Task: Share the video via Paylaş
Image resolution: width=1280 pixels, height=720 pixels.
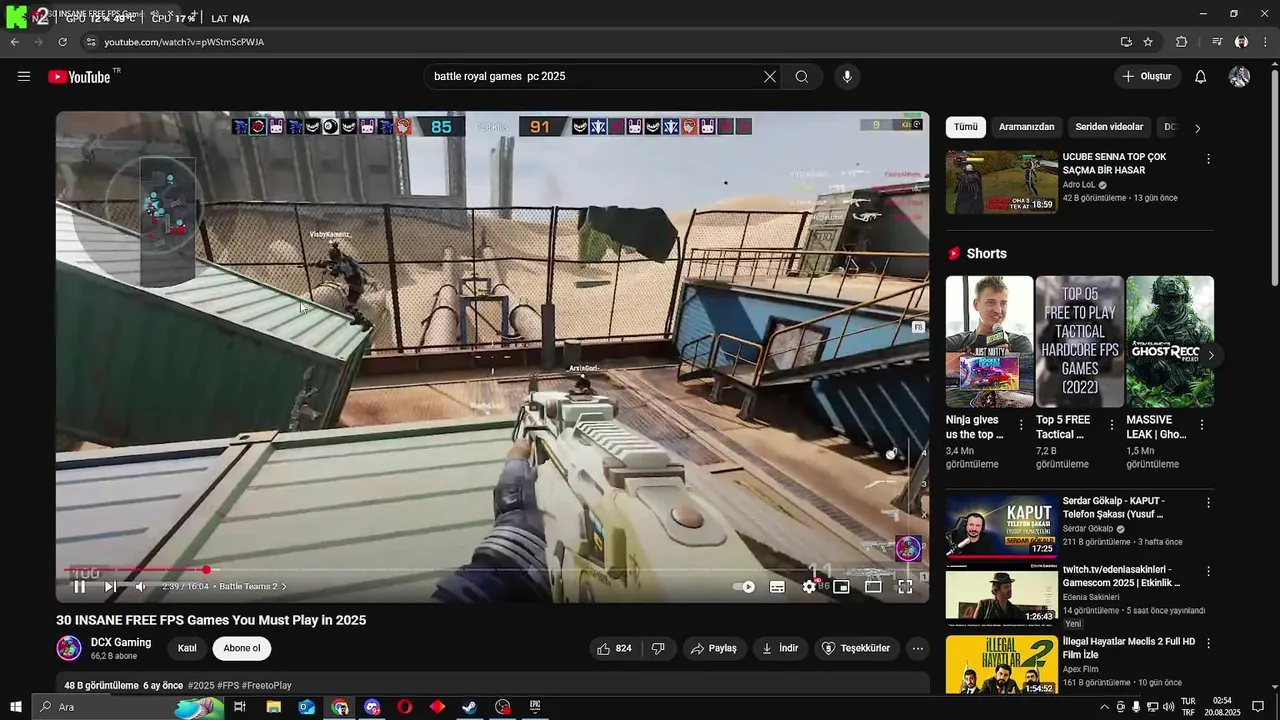Action: coord(714,648)
